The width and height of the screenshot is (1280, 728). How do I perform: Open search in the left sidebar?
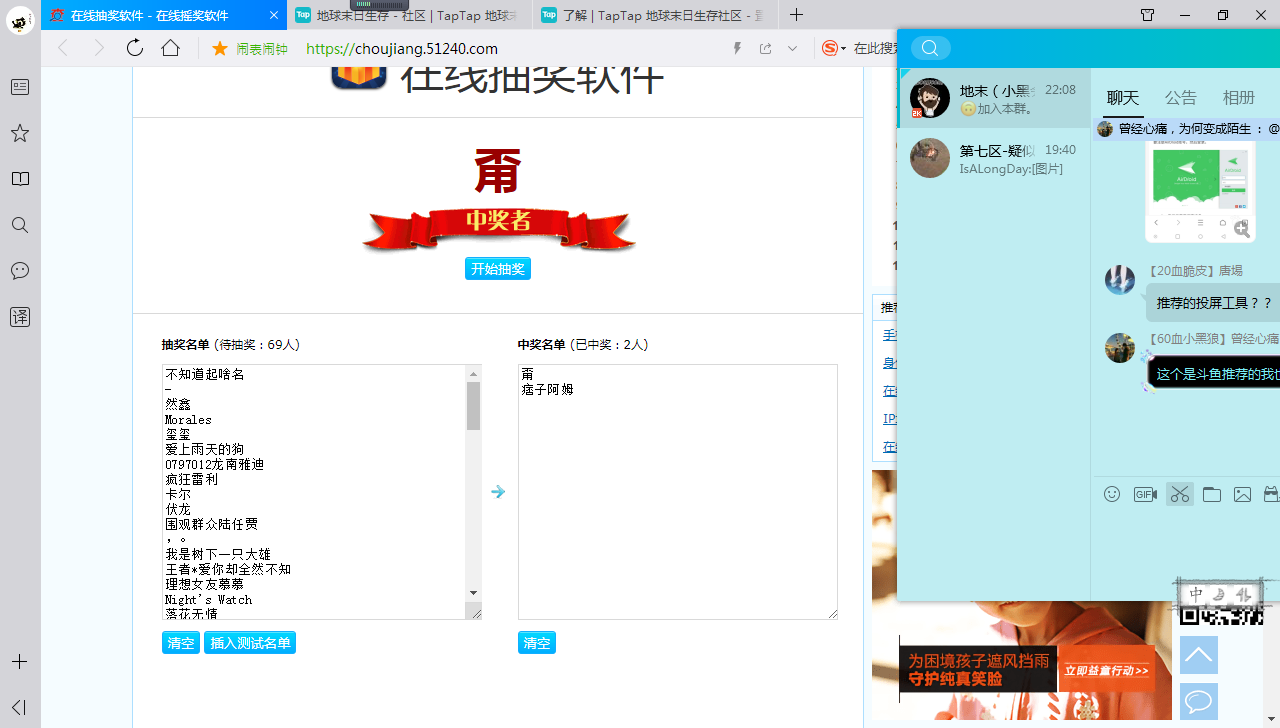coord(20,225)
